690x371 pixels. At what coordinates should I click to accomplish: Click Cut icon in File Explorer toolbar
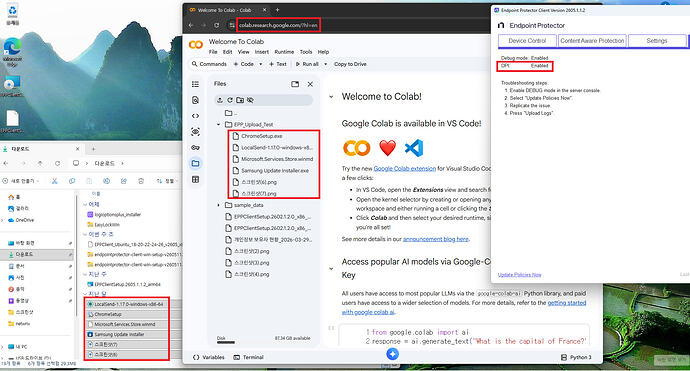click(x=55, y=181)
